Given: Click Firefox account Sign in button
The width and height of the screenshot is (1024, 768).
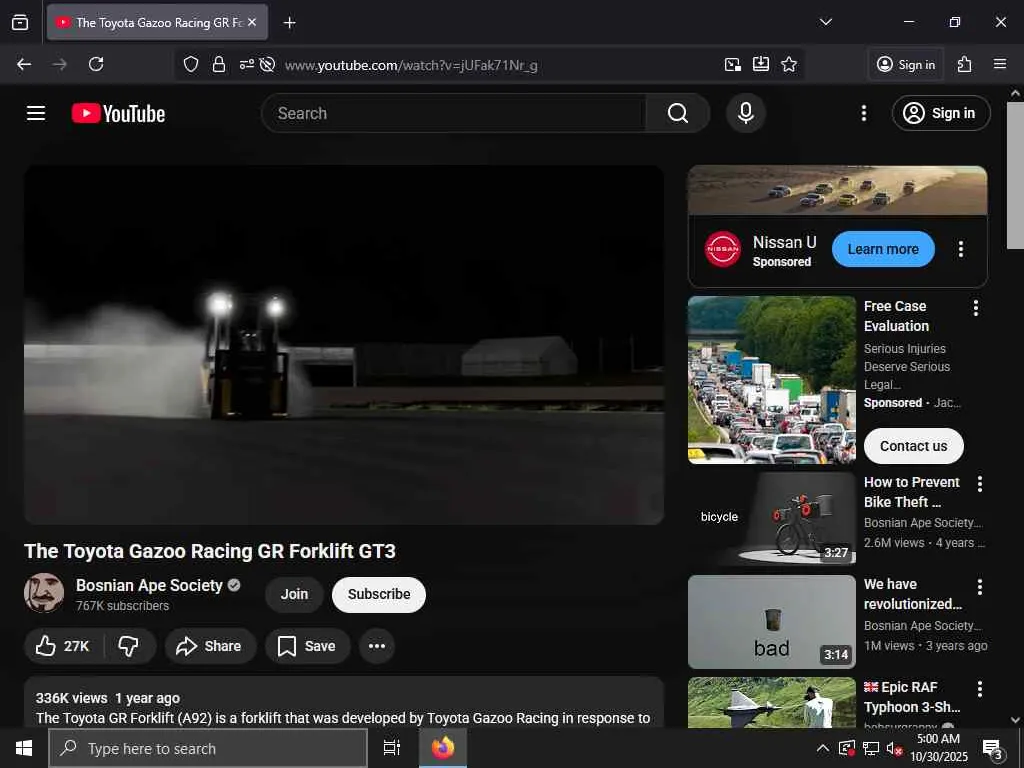Looking at the screenshot, I should (906, 64).
